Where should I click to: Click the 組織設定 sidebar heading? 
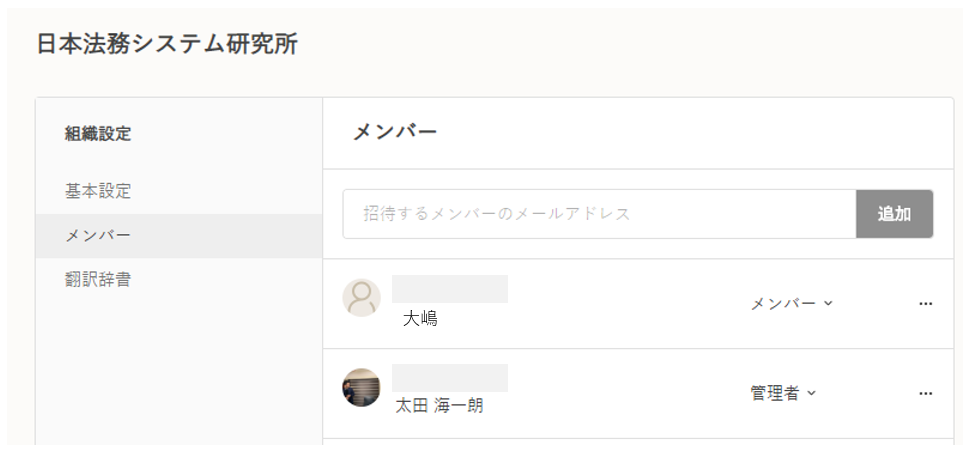(x=98, y=134)
